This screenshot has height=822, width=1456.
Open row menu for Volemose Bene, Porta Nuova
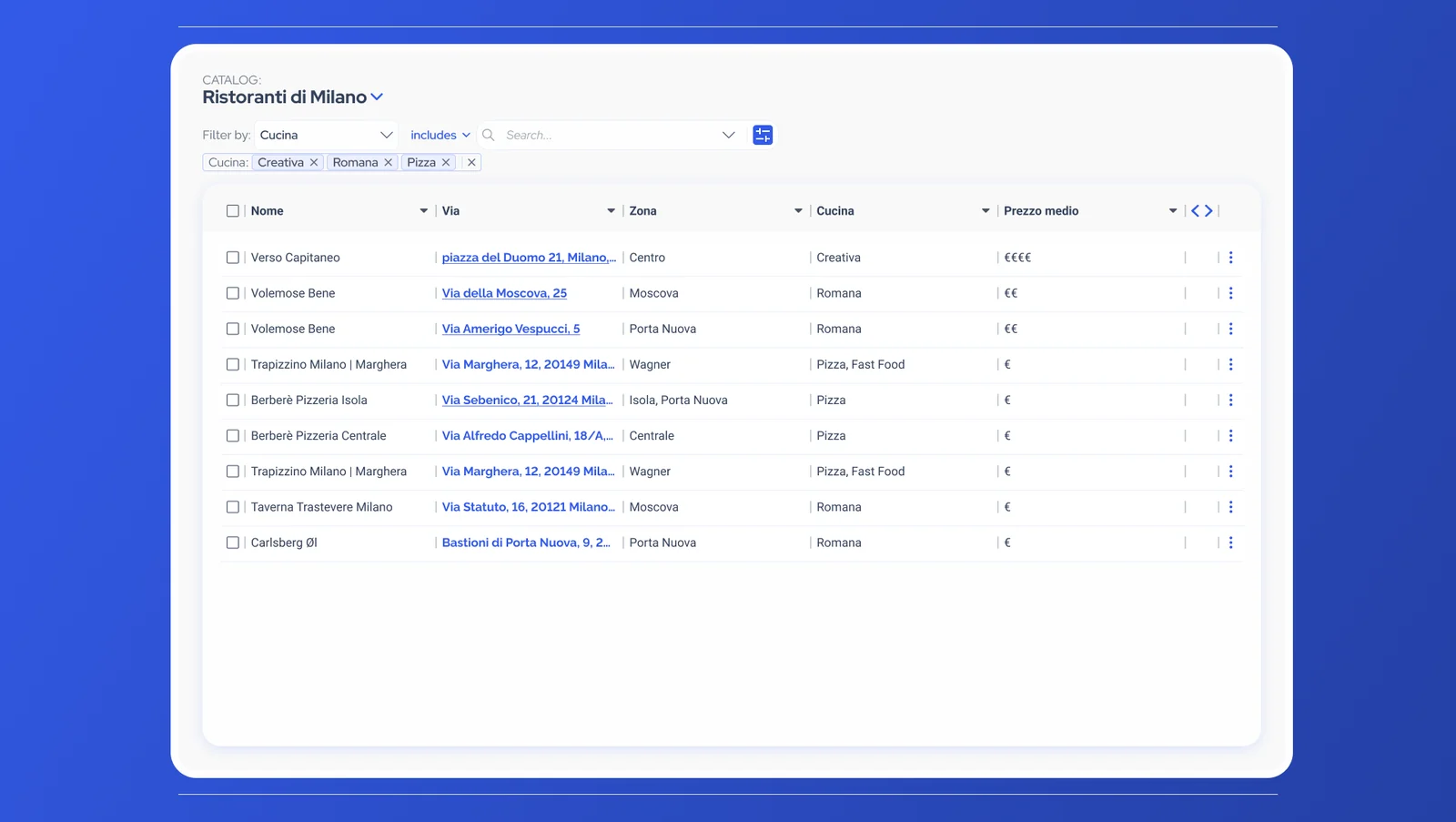coord(1230,329)
